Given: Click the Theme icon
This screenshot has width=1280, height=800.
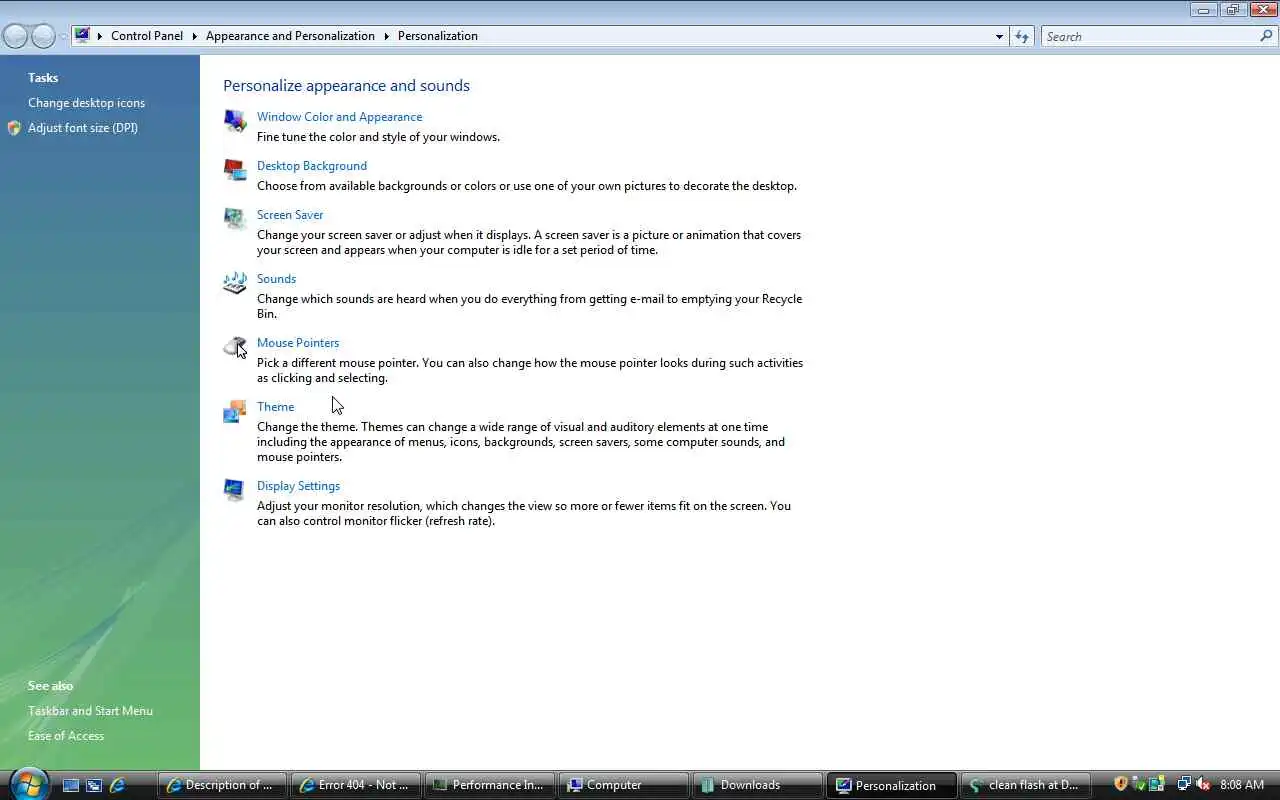Looking at the screenshot, I should 235,411.
